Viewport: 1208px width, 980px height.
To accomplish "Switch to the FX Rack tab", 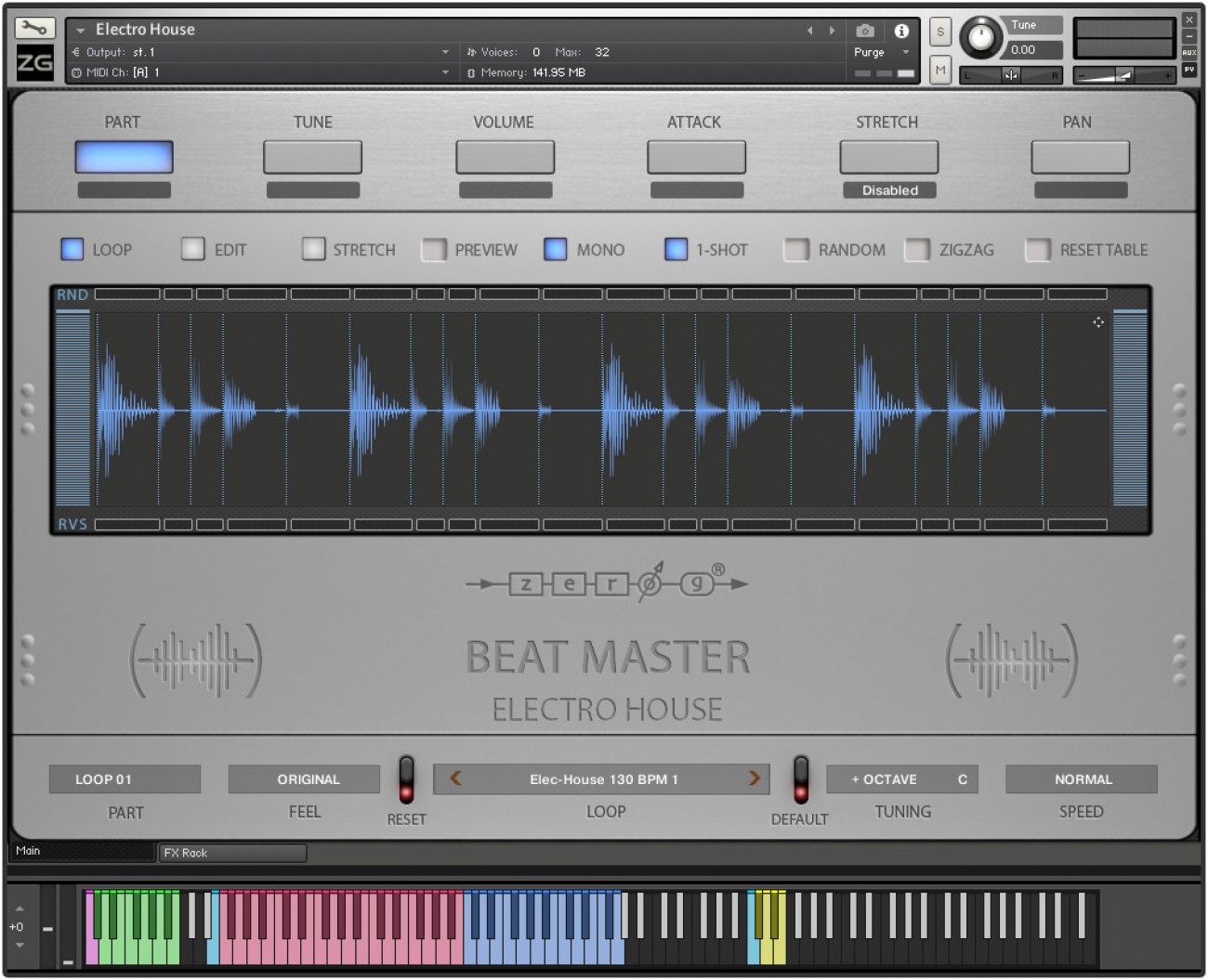I will tap(232, 853).
